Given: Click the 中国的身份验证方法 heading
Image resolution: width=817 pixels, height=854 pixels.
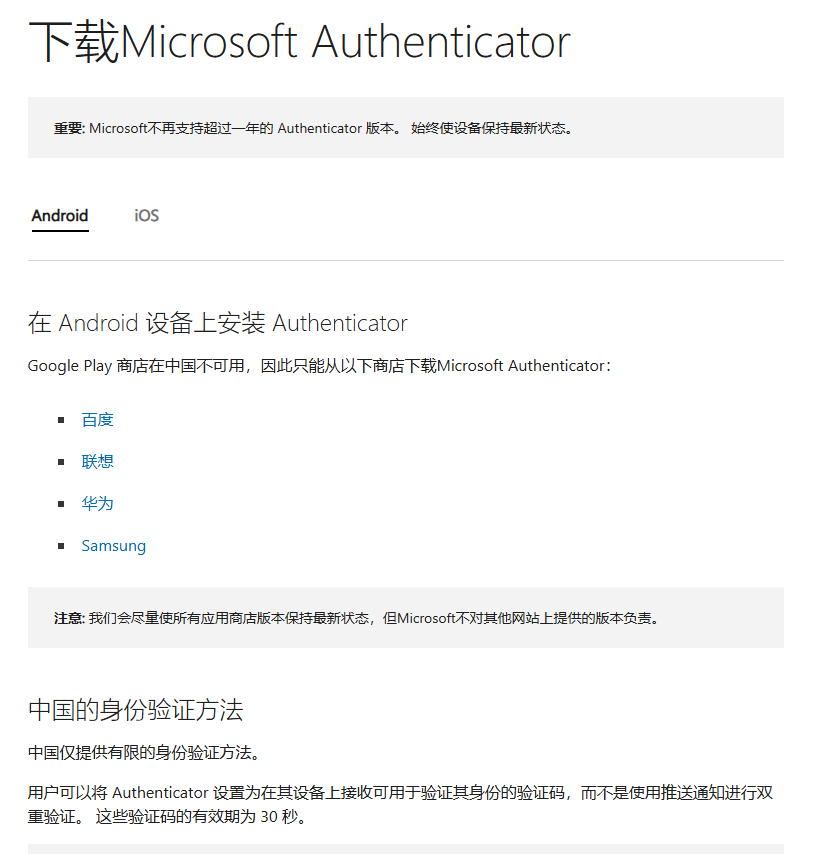Looking at the screenshot, I should tap(136, 711).
